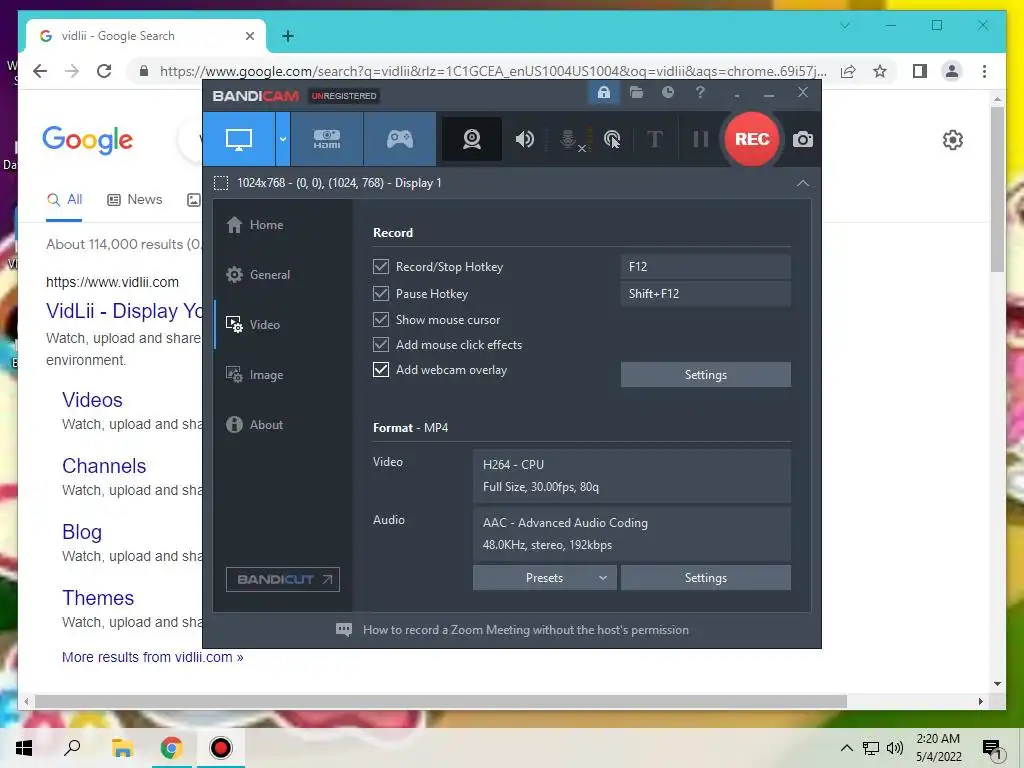
Task: Open the Presets dropdown
Action: tap(545, 578)
